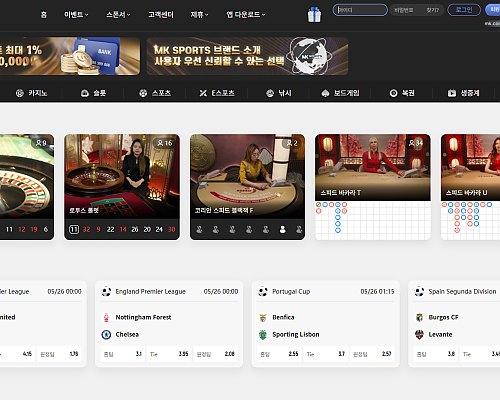Image resolution: width=500 pixels, height=400 pixels.
Task: Expand the 이벤트 dropdown menu
Action: point(76,15)
